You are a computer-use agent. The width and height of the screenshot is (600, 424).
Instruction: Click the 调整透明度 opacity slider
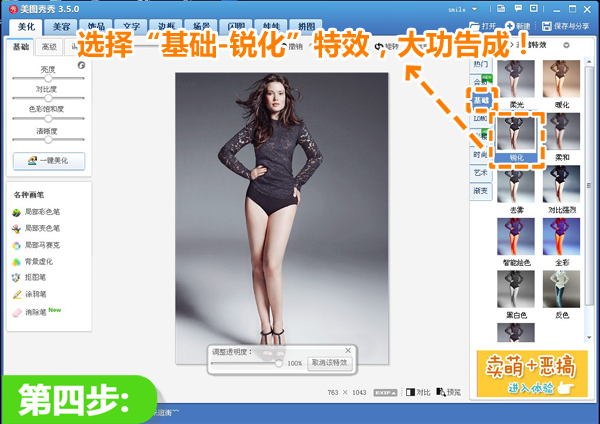(247, 363)
